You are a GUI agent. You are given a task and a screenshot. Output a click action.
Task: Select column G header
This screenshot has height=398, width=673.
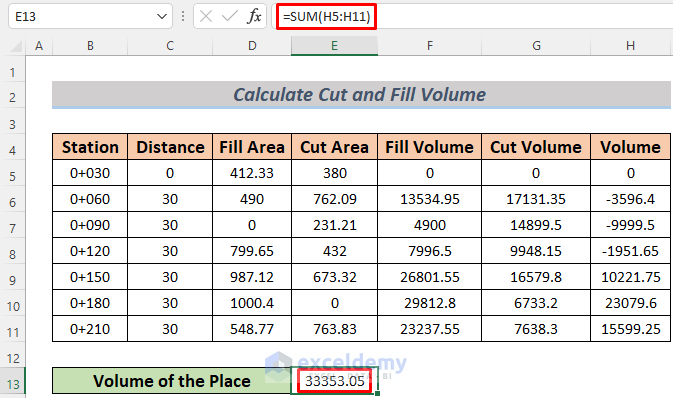(x=536, y=46)
